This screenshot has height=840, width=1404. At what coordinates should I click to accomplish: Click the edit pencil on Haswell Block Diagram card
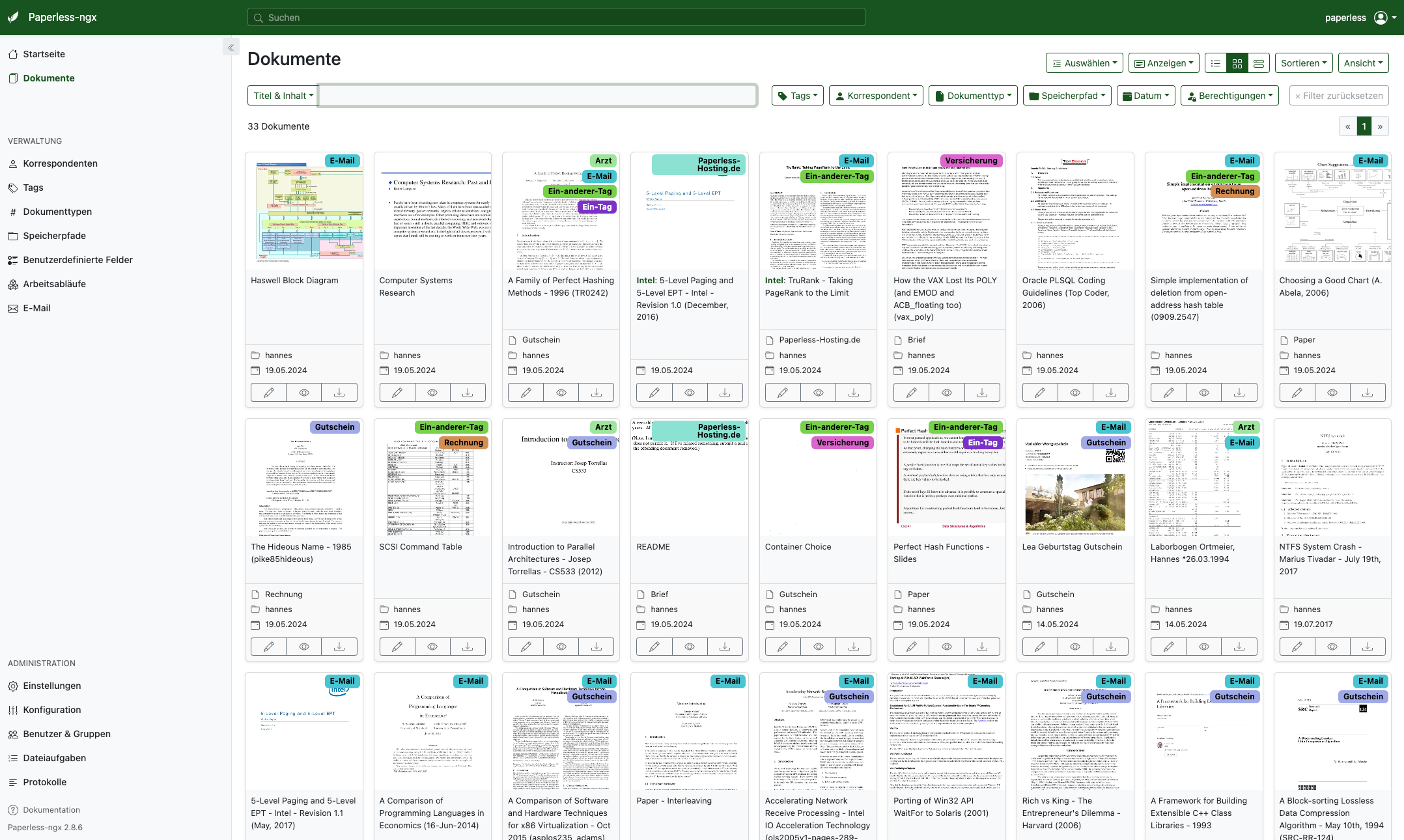pos(268,393)
